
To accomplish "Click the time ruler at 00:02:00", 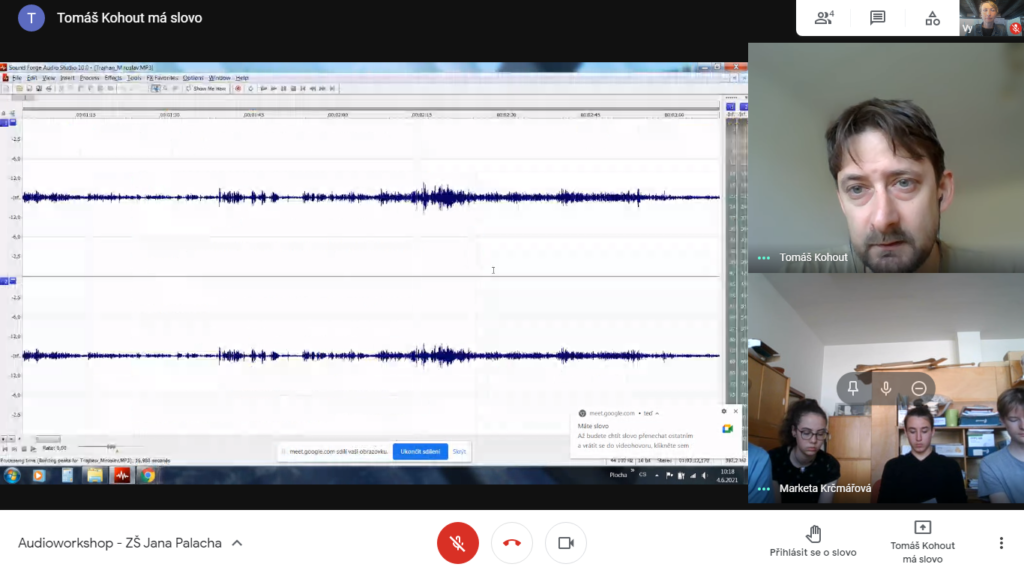I will point(337,114).
